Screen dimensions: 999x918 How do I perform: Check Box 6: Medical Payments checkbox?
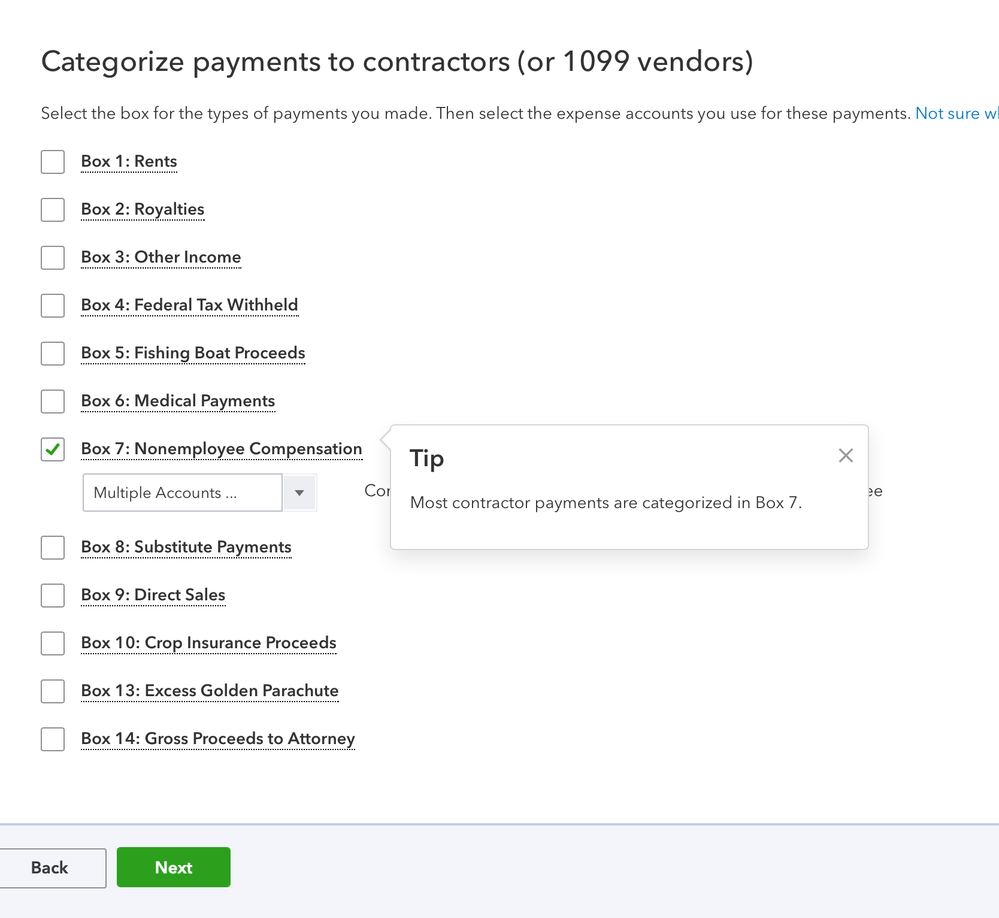(53, 402)
